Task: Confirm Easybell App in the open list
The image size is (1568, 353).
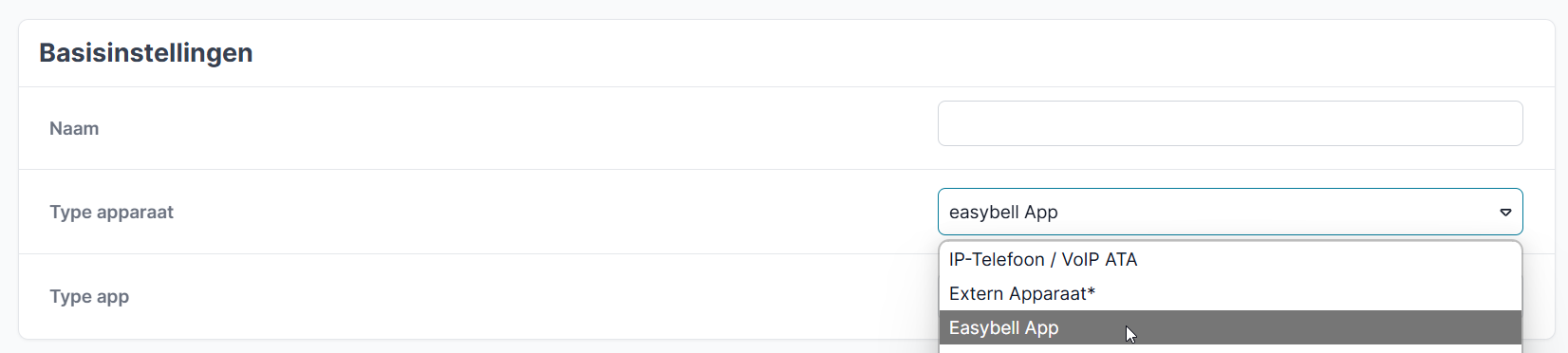Action: tap(1230, 327)
